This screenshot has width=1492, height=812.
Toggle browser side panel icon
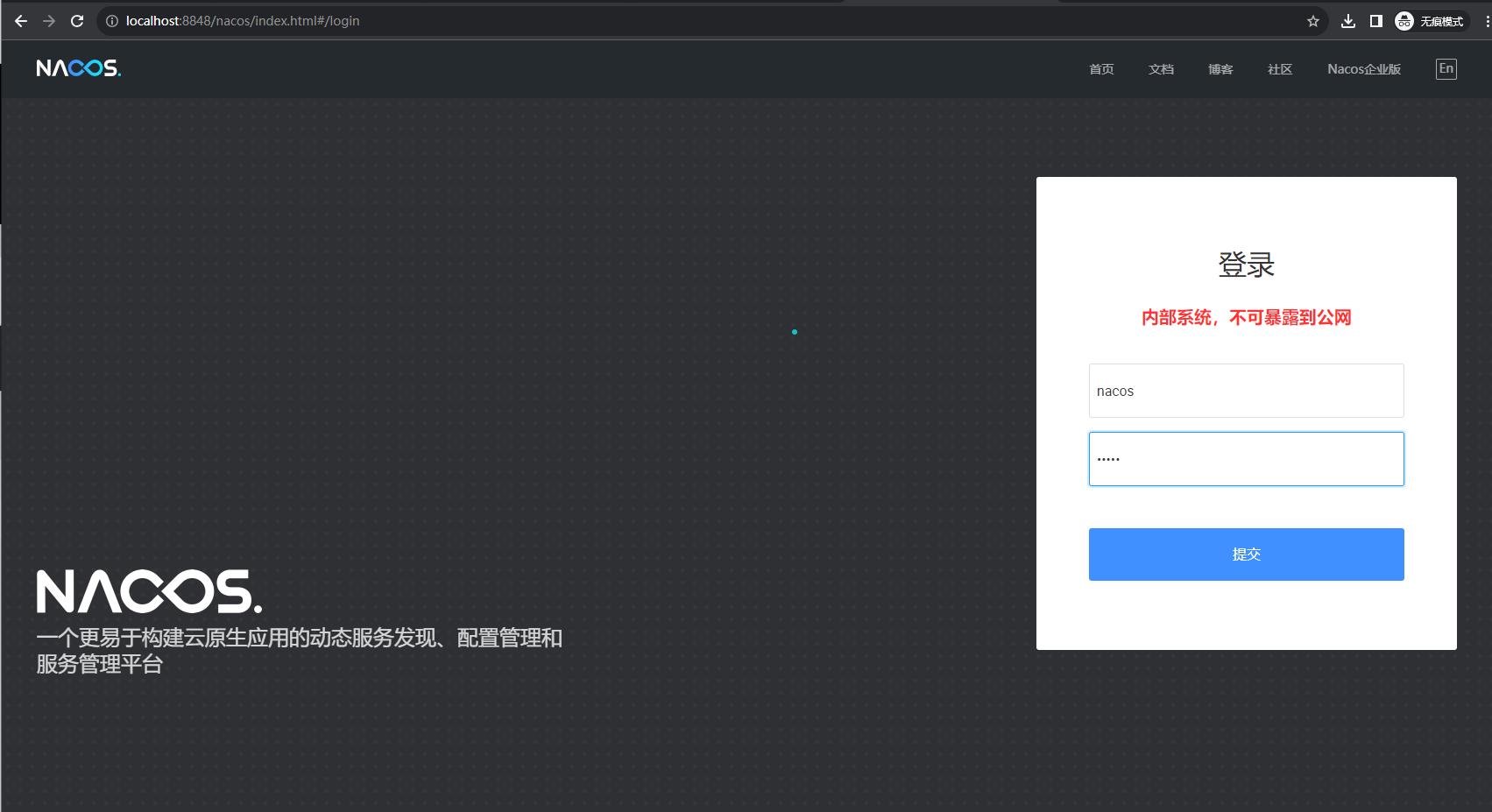[x=1376, y=21]
